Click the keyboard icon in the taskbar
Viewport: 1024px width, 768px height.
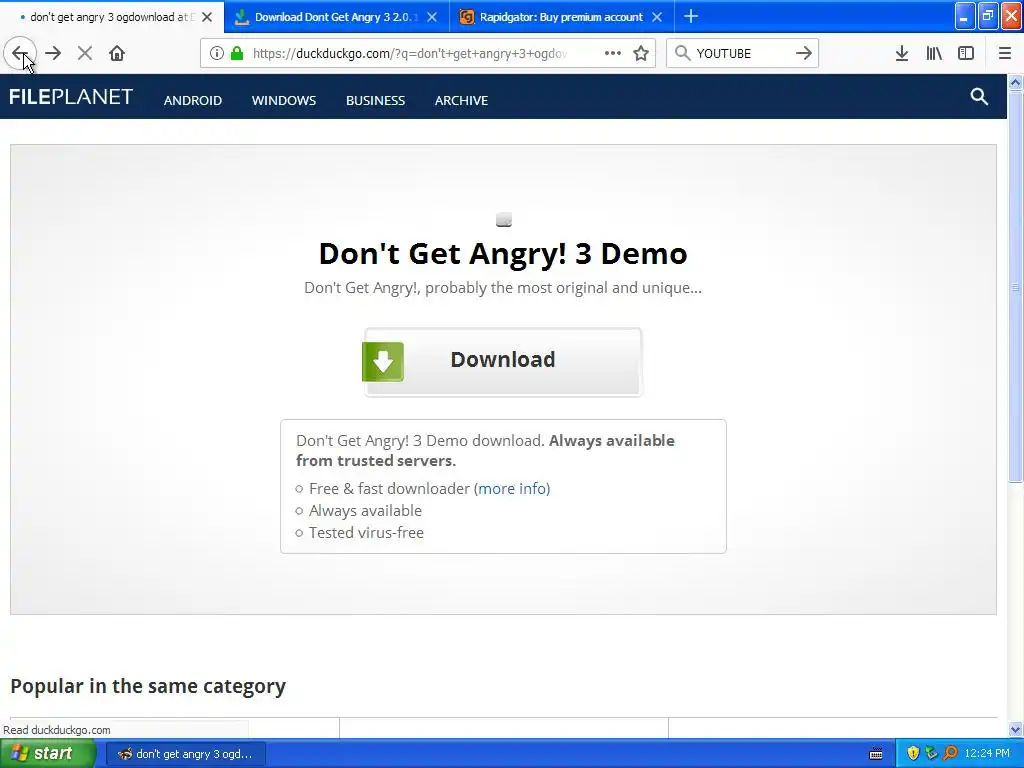click(876, 754)
